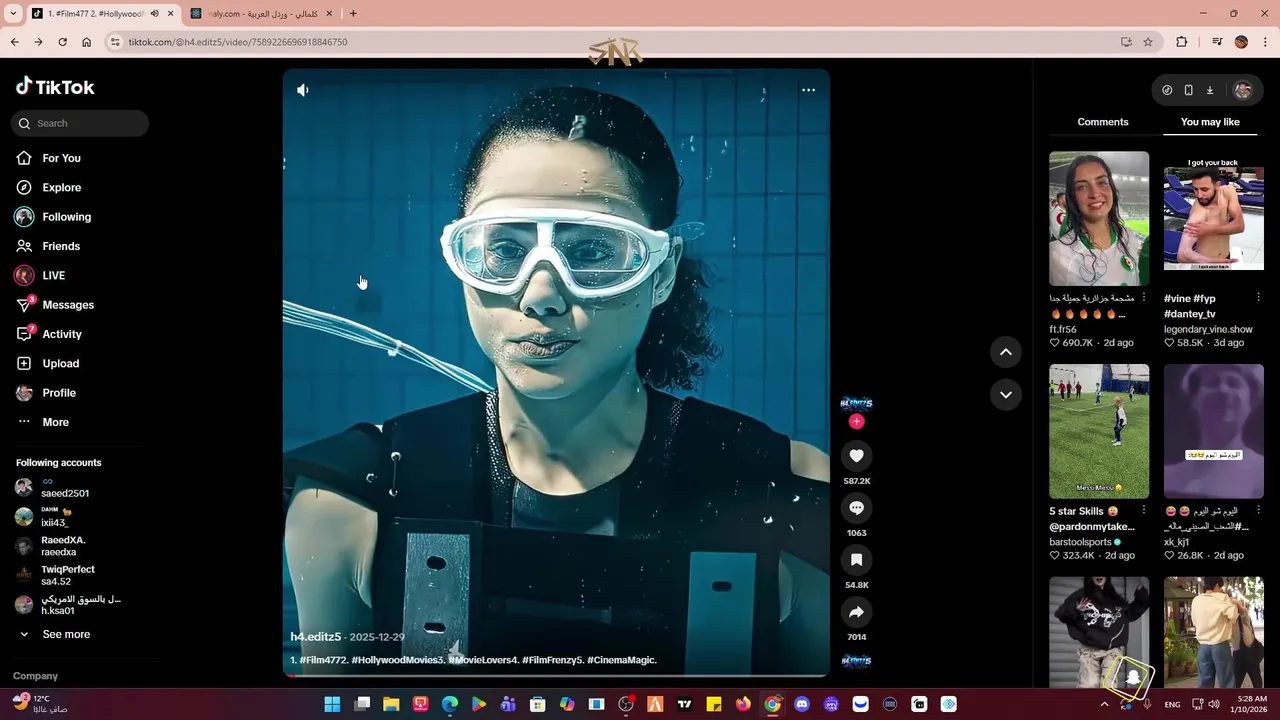Open the 'I got your back' video thumbnail
This screenshot has width=1280, height=720.
(x=1214, y=218)
